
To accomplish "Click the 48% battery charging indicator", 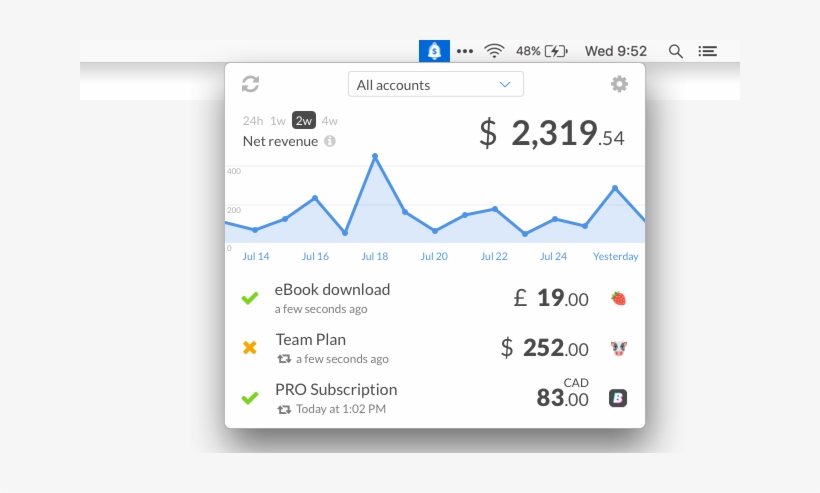I will pyautogui.click(x=542, y=51).
